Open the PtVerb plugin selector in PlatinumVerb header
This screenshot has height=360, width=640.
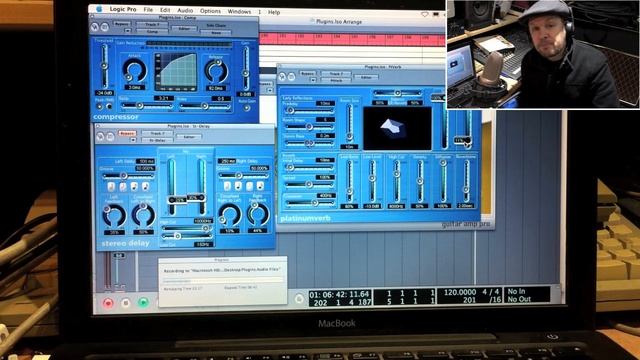coord(336,80)
